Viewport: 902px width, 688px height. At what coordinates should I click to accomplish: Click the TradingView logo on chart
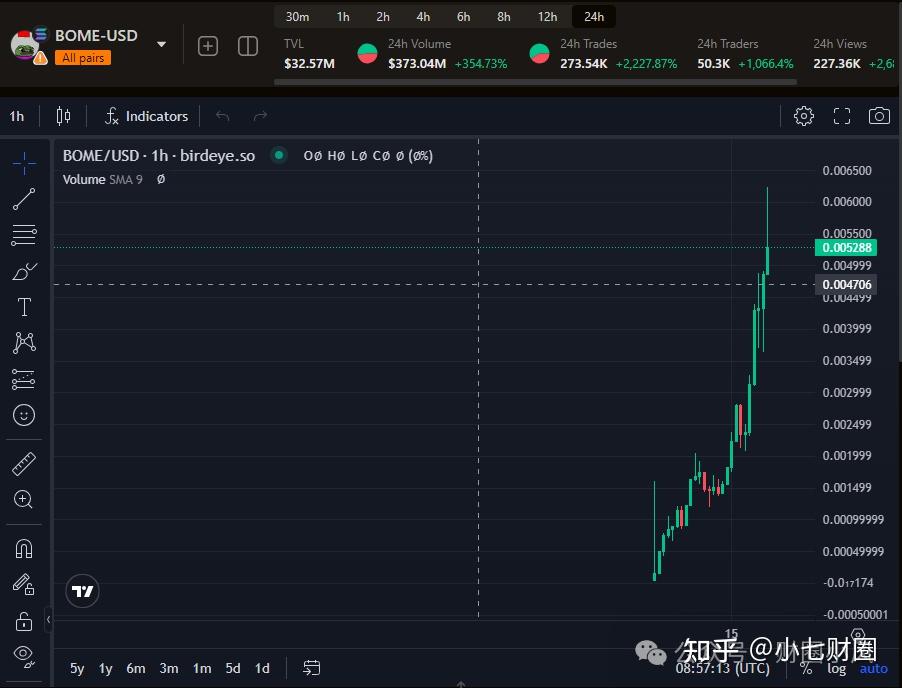point(82,591)
